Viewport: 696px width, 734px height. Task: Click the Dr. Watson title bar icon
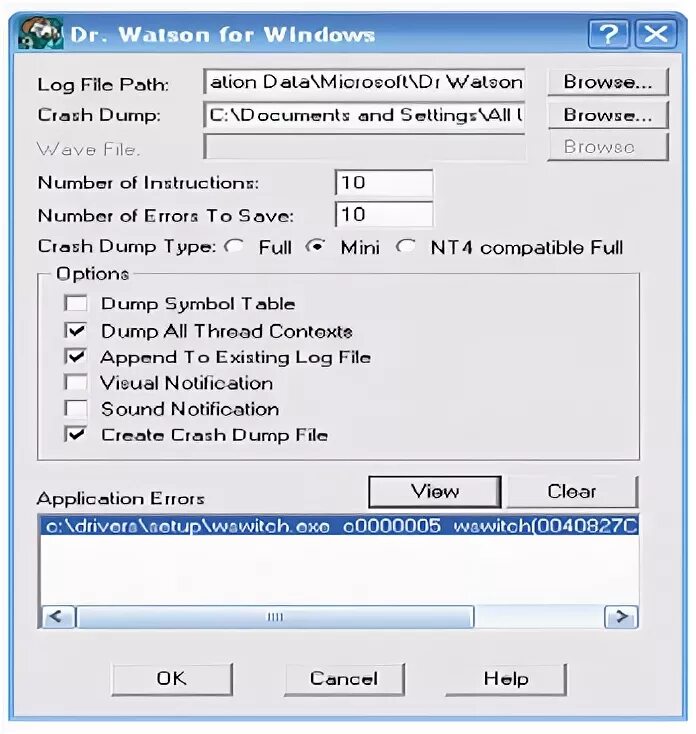pyautogui.click(x=39, y=33)
